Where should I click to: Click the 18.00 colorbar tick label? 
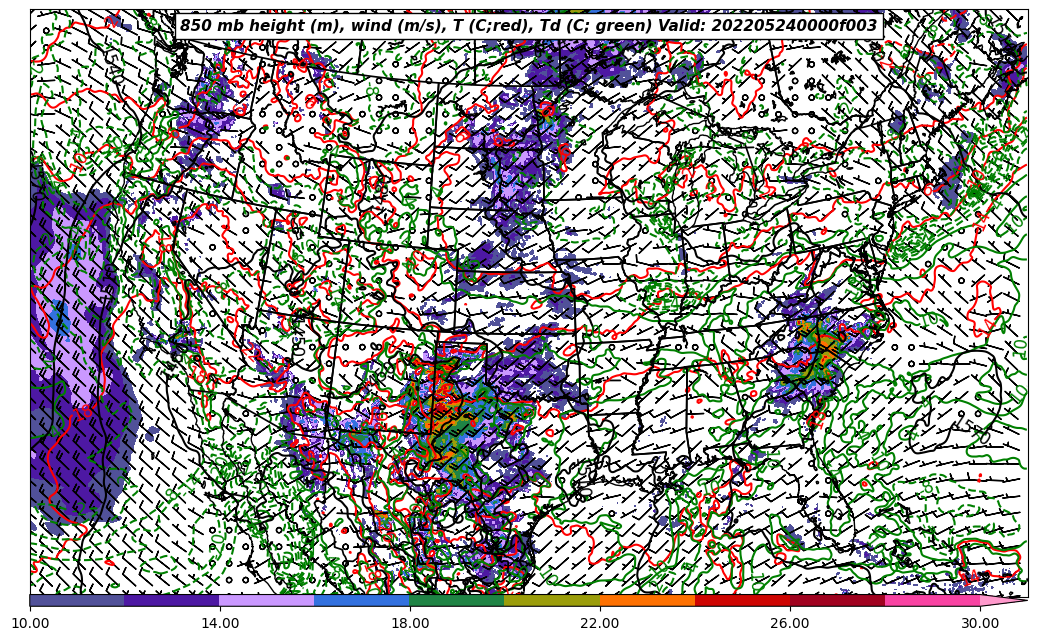click(410, 623)
